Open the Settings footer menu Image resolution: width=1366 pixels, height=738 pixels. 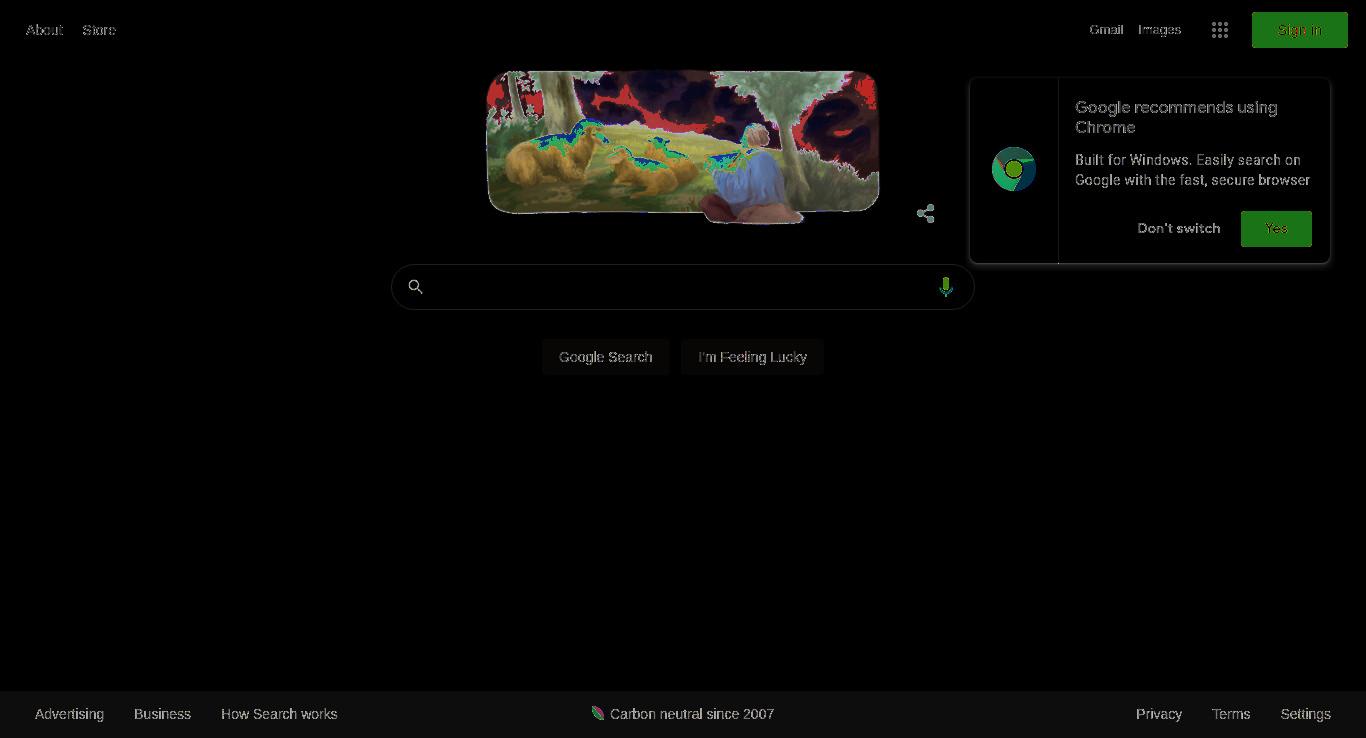coord(1305,714)
